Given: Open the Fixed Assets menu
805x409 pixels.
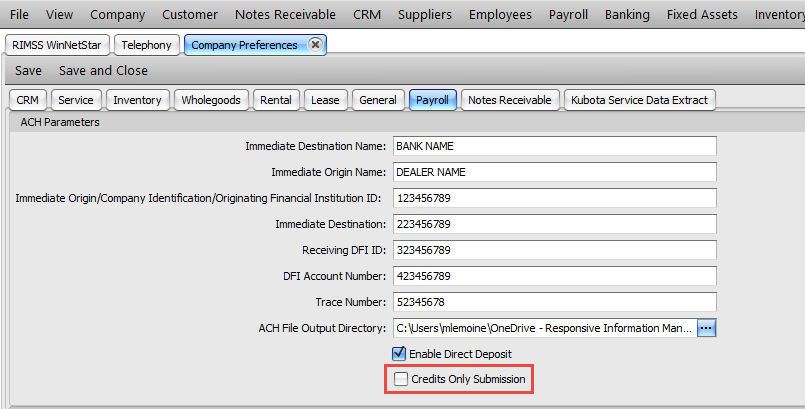Looking at the screenshot, I should pyautogui.click(x=702, y=15).
